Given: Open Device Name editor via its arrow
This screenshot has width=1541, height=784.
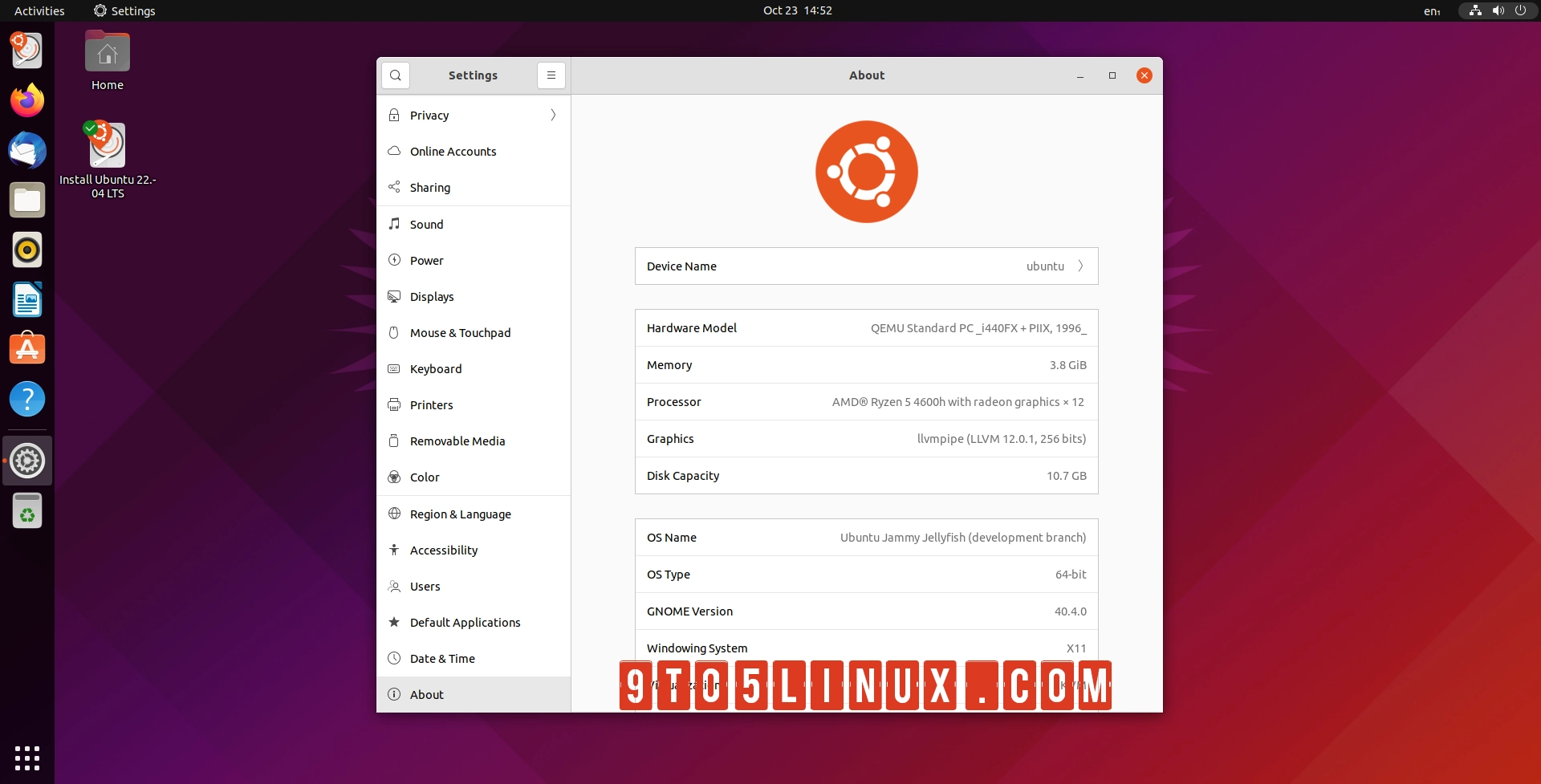Looking at the screenshot, I should (1081, 266).
